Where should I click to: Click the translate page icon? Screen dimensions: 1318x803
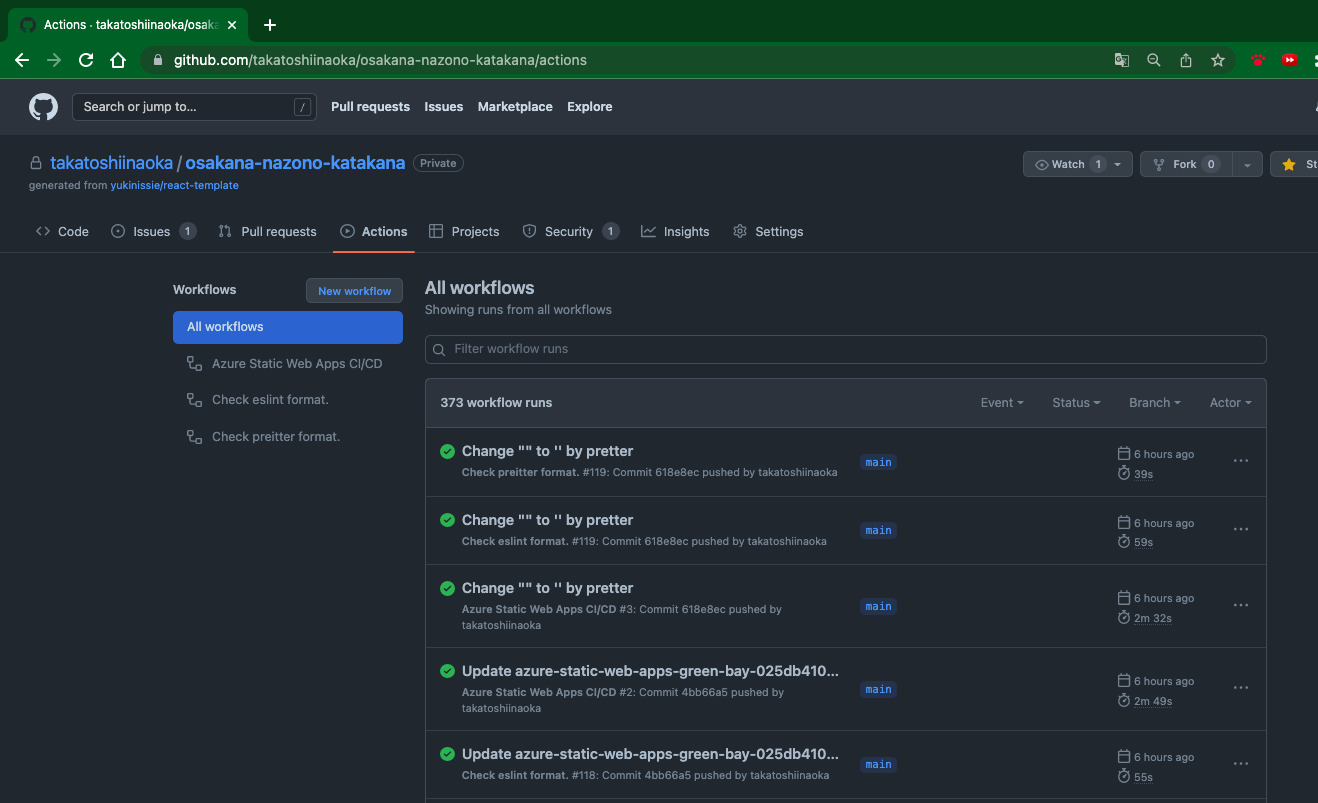click(x=1122, y=60)
